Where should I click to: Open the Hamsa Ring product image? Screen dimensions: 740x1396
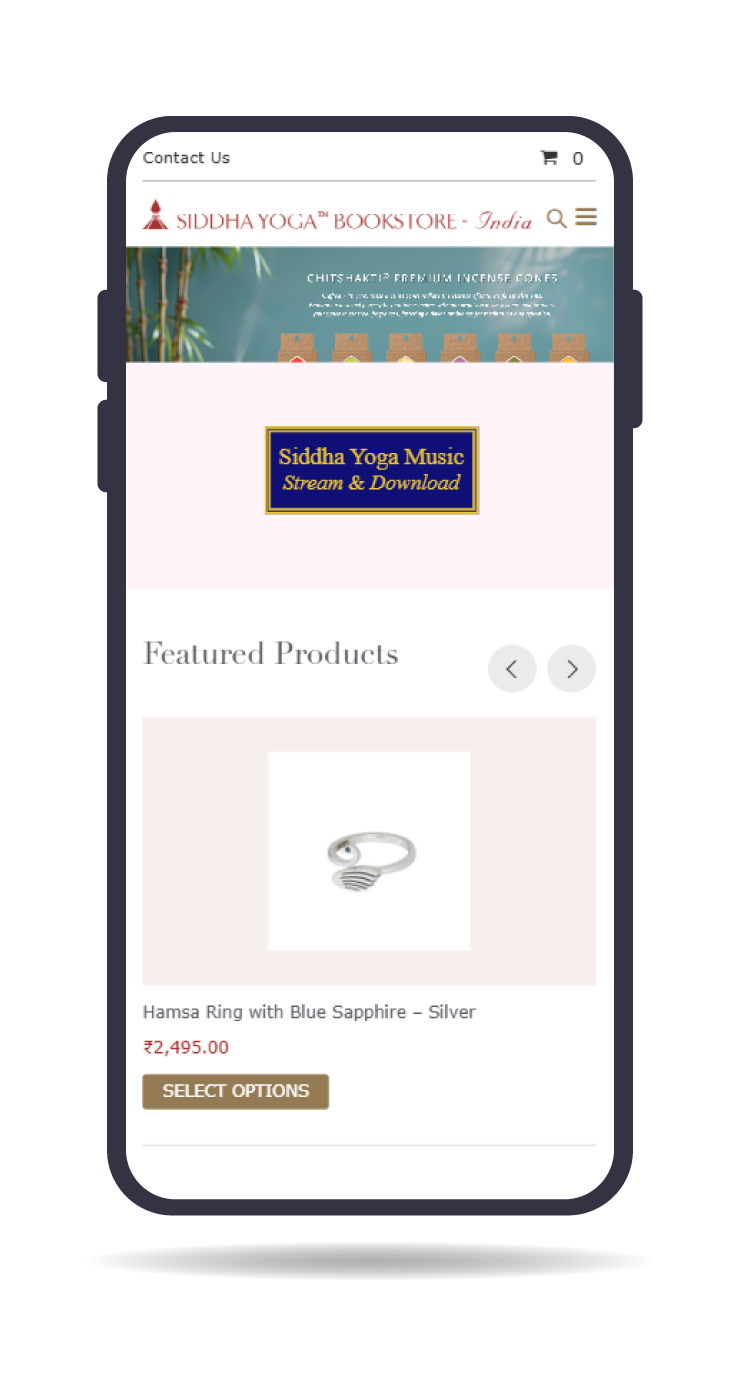tap(369, 851)
